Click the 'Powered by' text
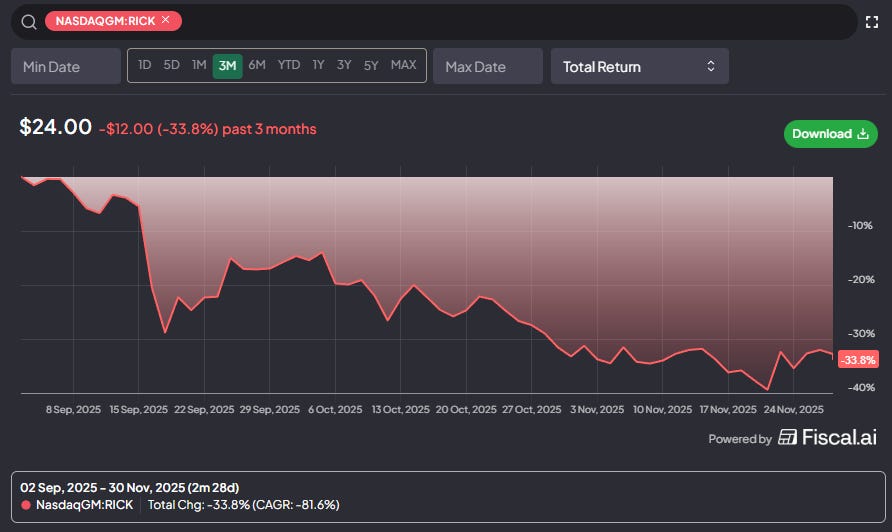 tap(740, 439)
